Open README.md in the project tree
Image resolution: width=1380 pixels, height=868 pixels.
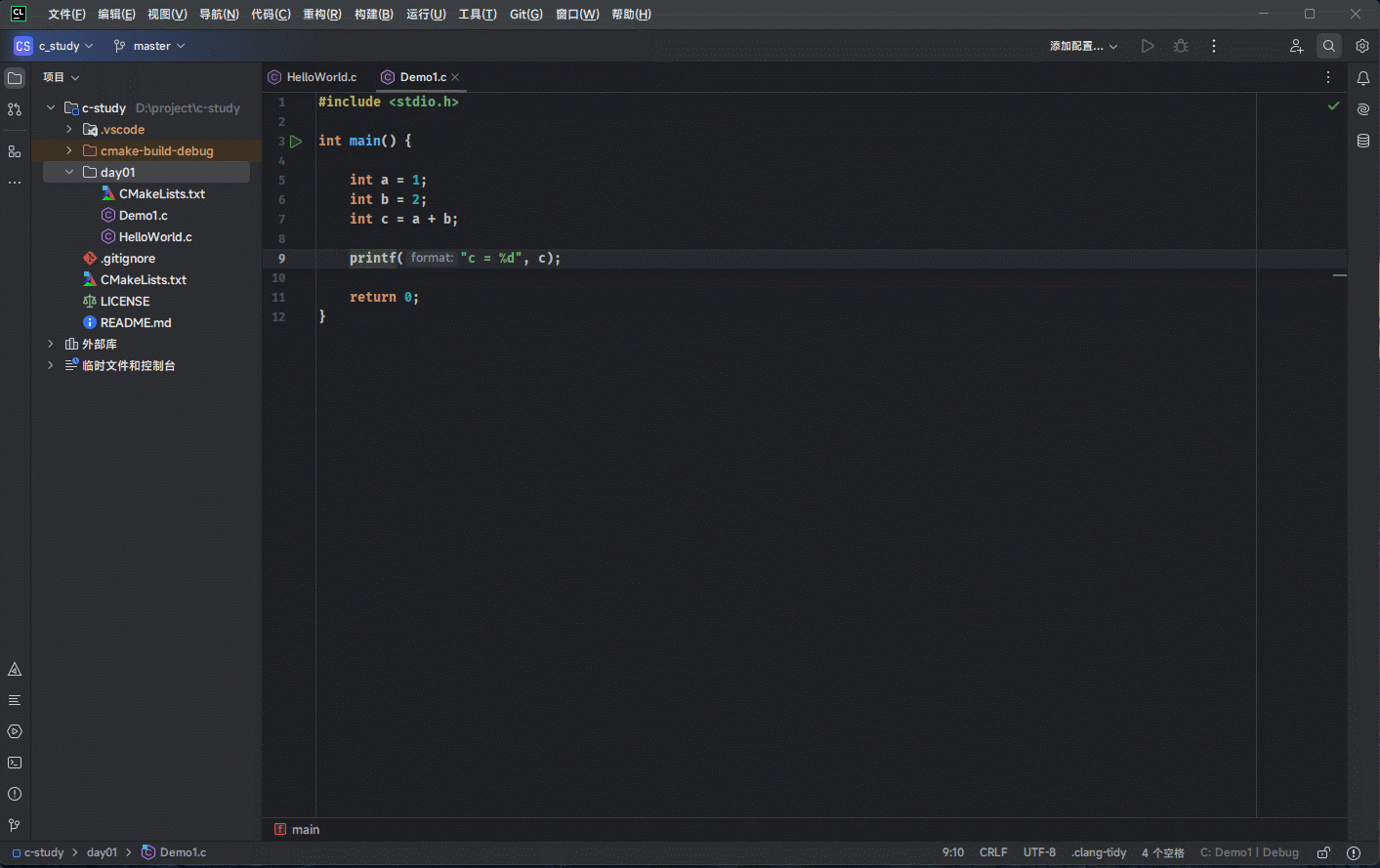[135, 323]
